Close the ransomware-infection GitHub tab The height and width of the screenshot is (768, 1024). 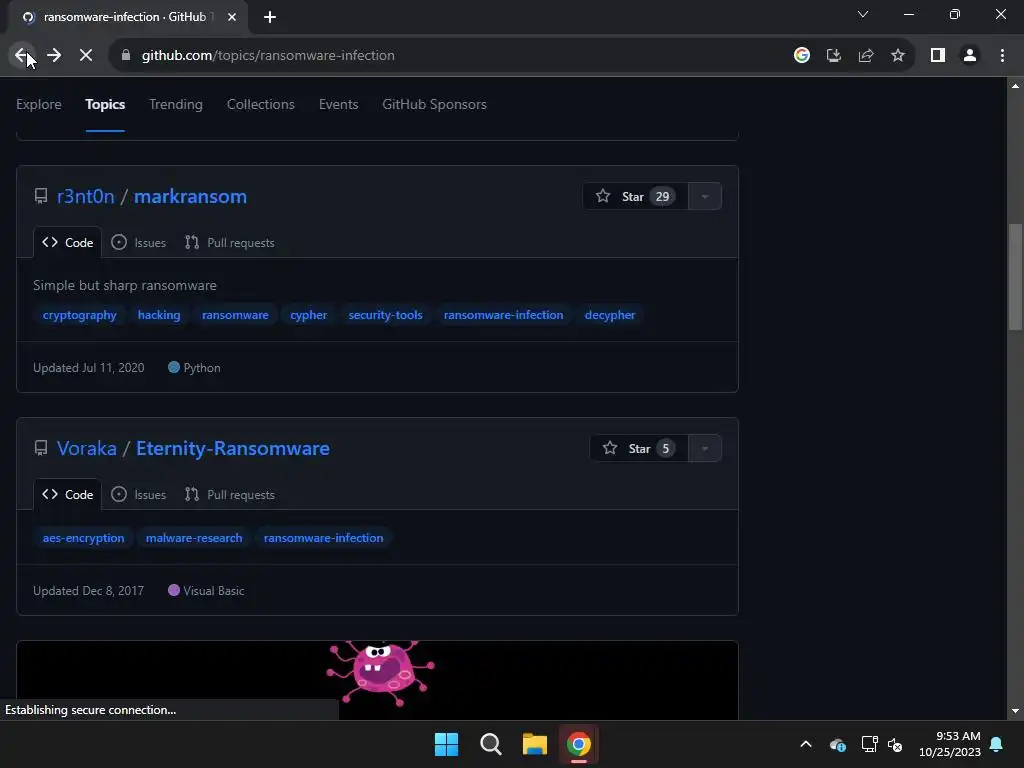(232, 17)
